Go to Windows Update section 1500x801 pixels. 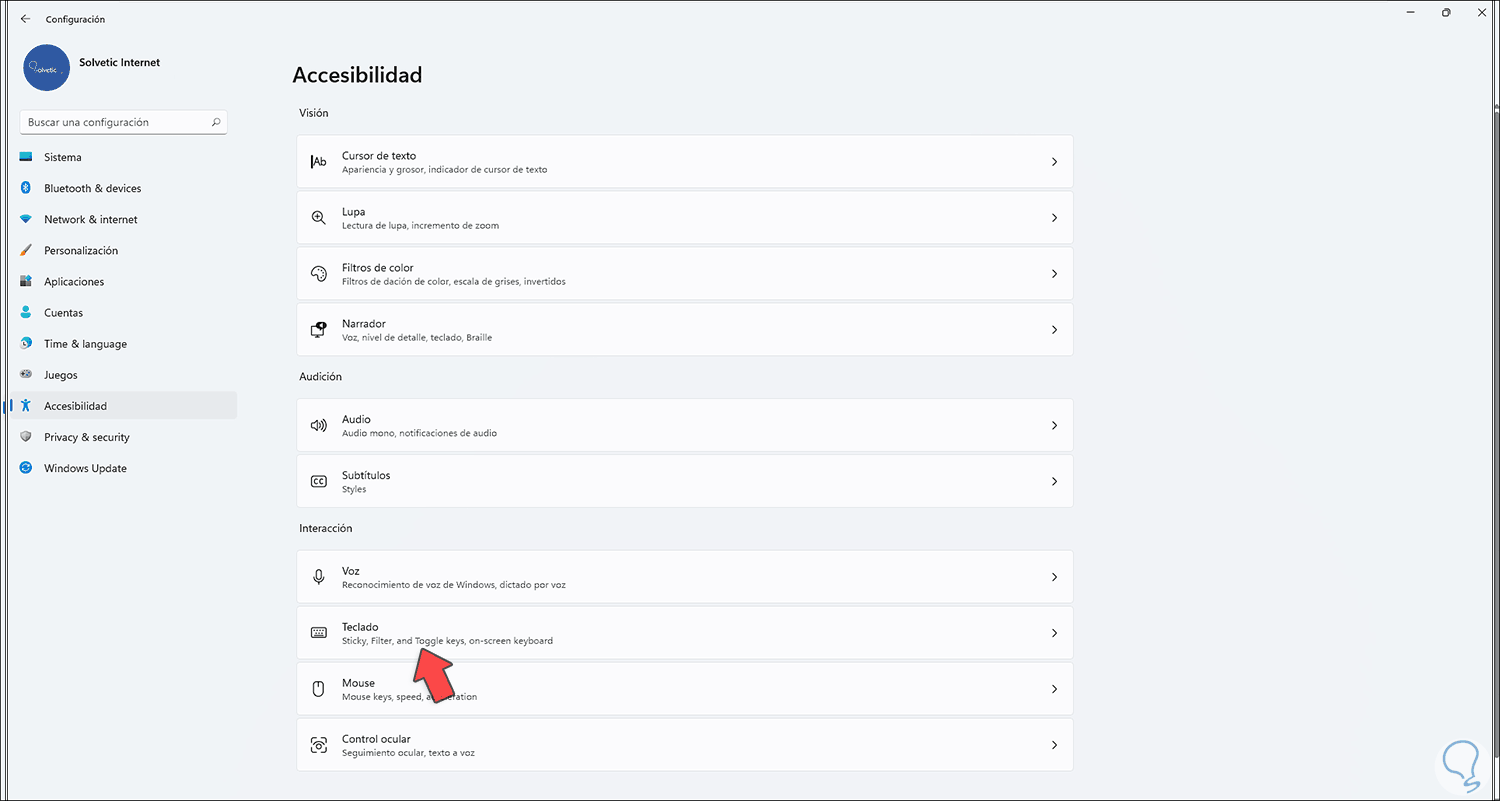pyautogui.click(x=85, y=468)
